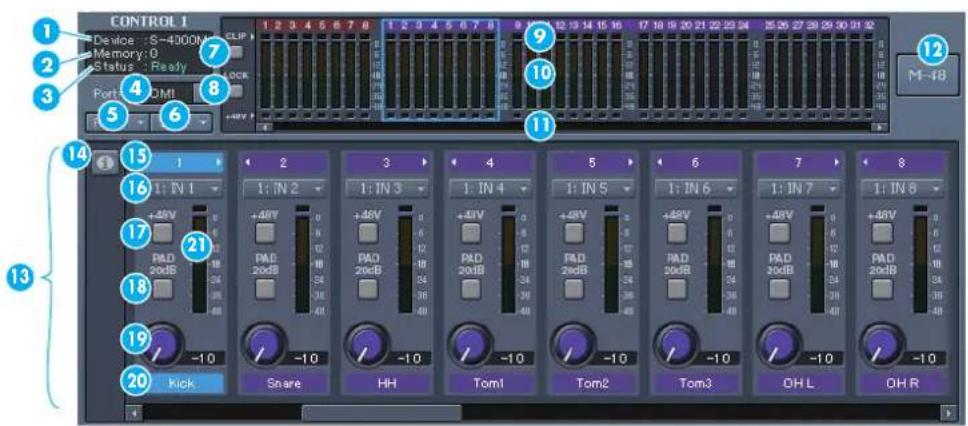
Task: Click the right arrow on channel 7 header
Action: coord(835,163)
